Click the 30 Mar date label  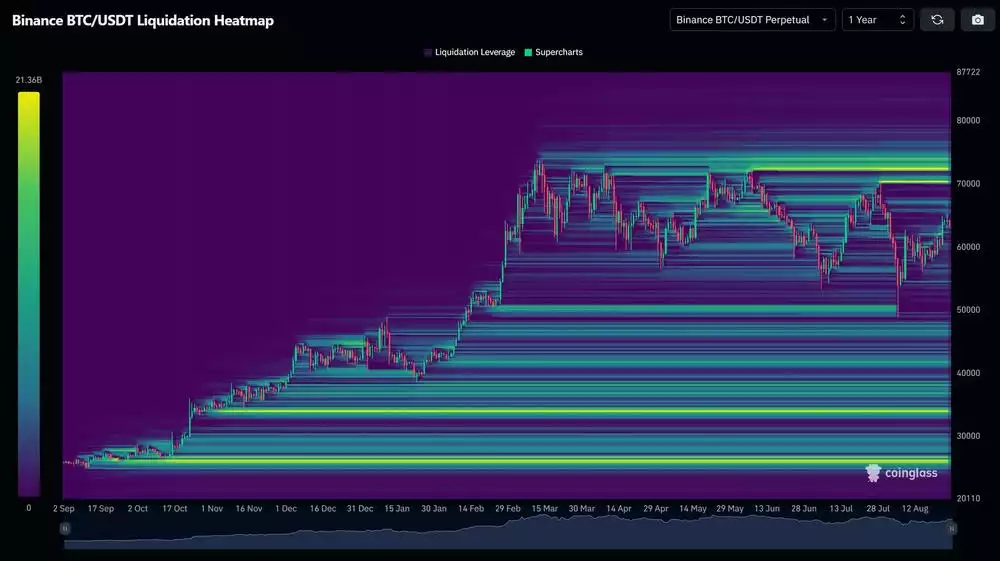coord(582,509)
